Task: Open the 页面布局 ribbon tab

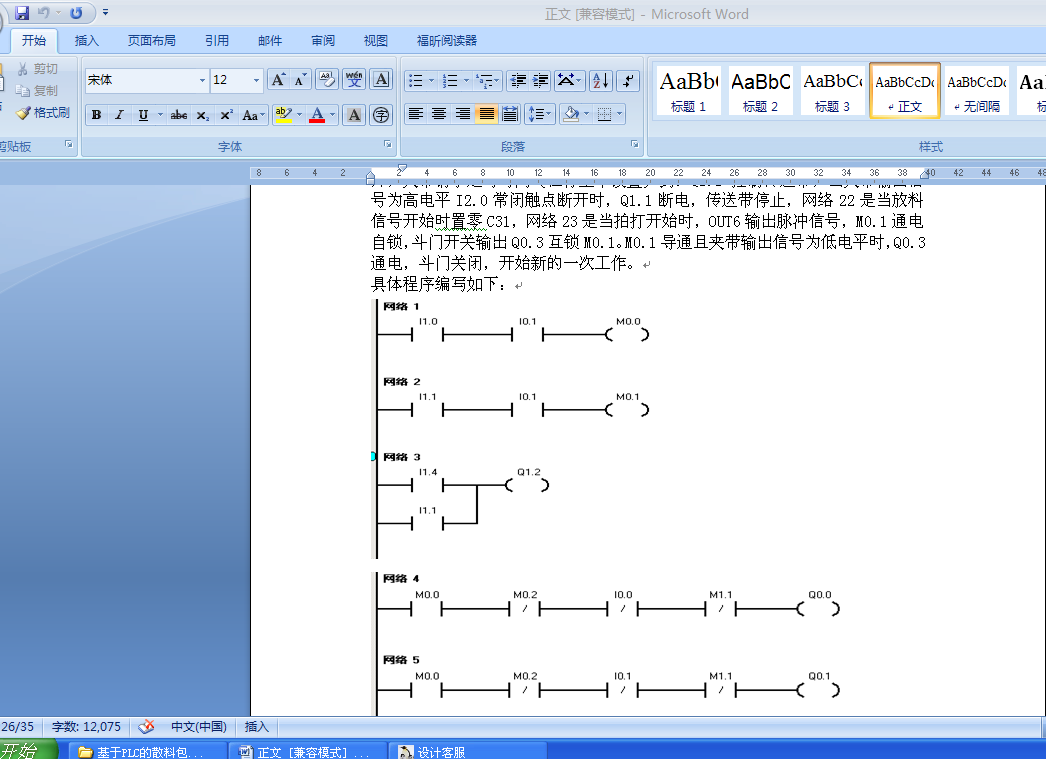Action: [151, 41]
